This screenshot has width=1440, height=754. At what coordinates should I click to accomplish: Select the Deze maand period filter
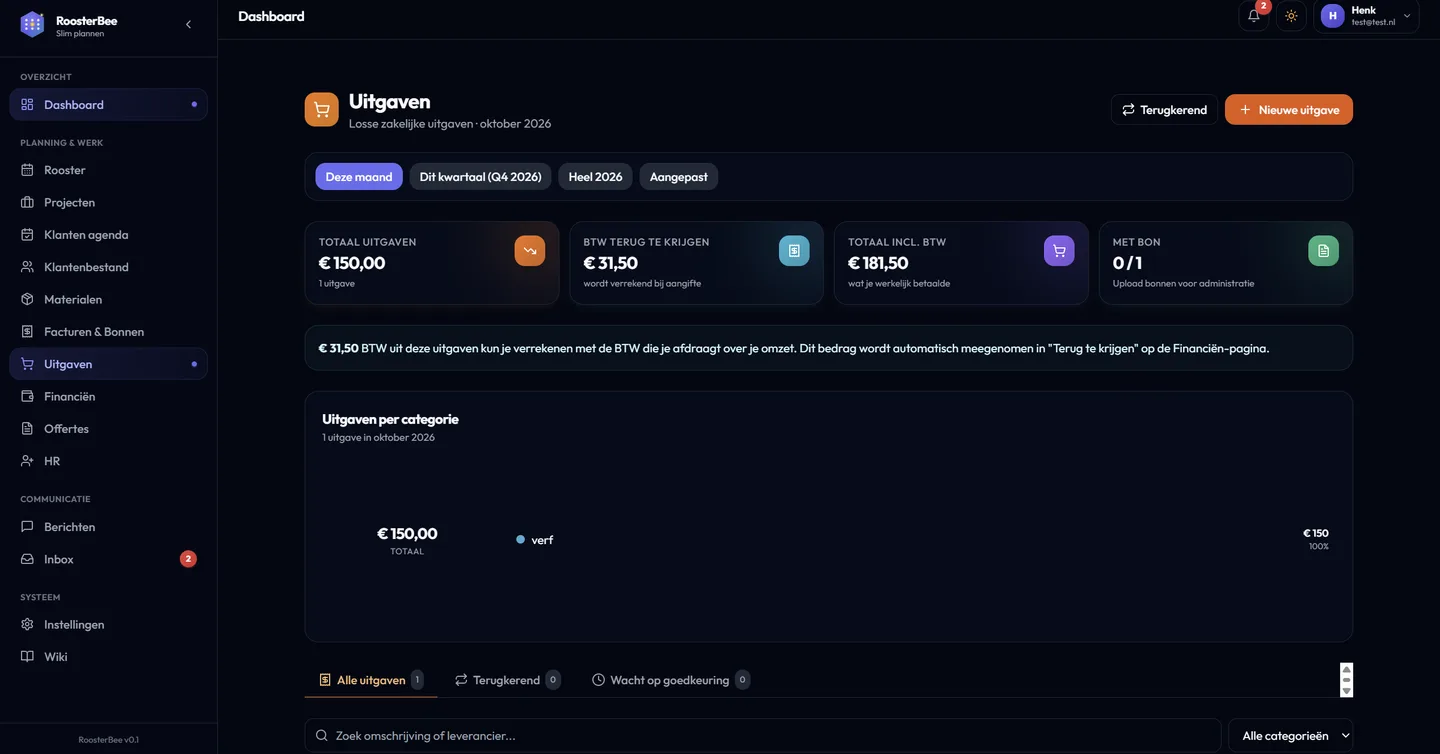click(359, 177)
